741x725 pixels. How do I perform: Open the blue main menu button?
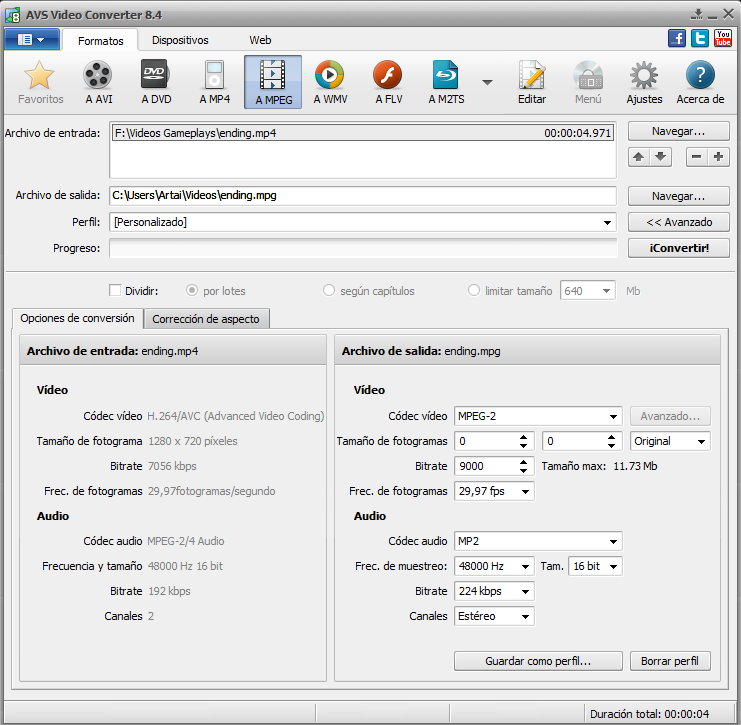coord(32,40)
